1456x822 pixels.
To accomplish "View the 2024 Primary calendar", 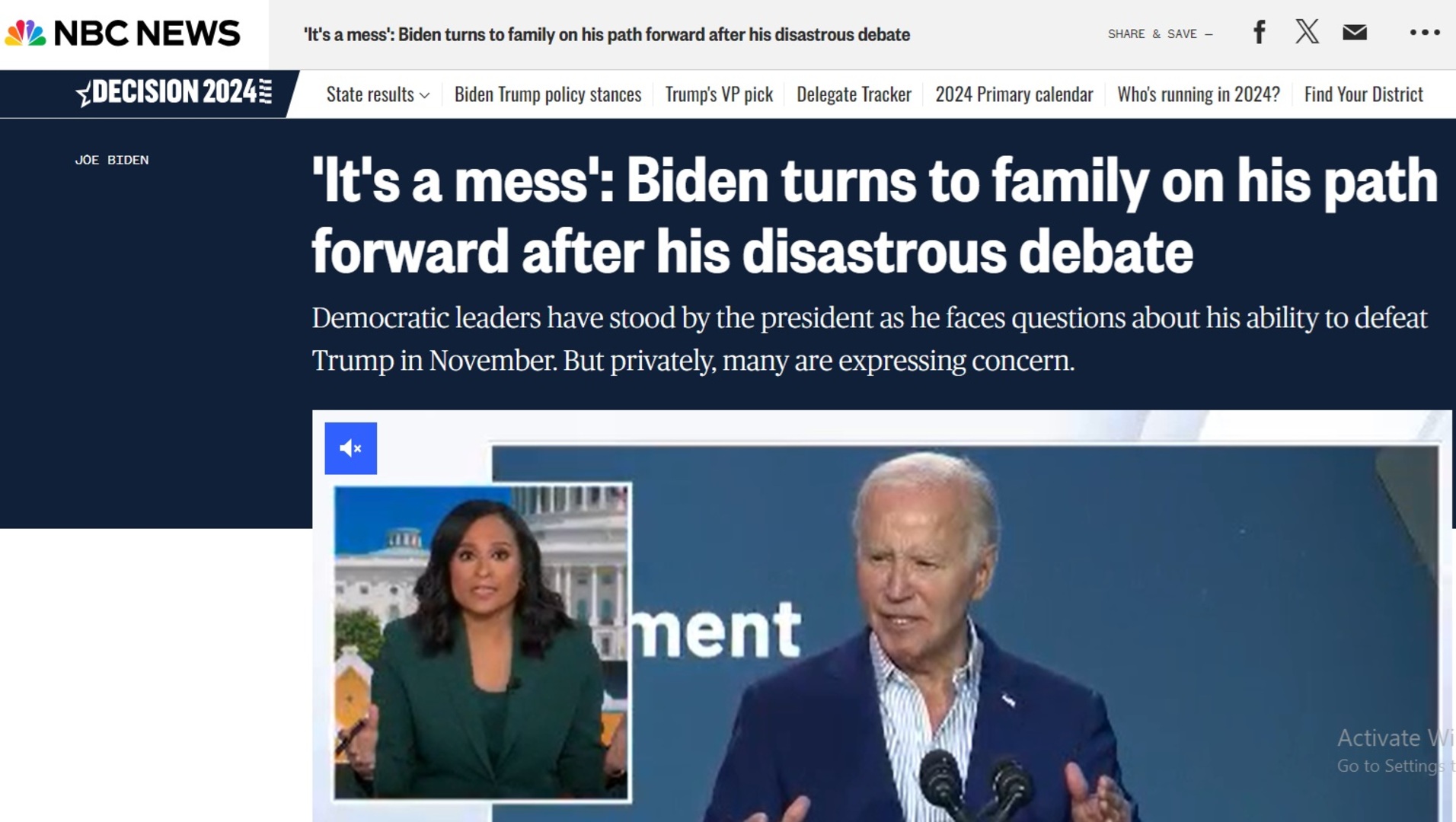I will coord(1014,94).
